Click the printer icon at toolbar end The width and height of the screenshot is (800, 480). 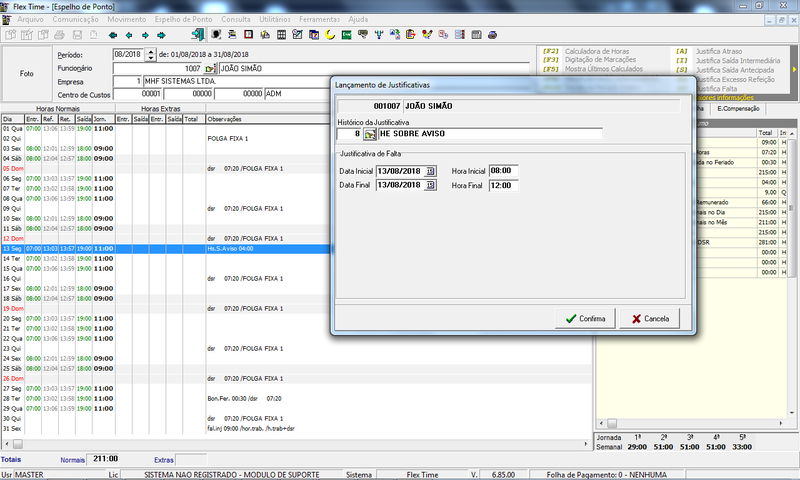492,35
